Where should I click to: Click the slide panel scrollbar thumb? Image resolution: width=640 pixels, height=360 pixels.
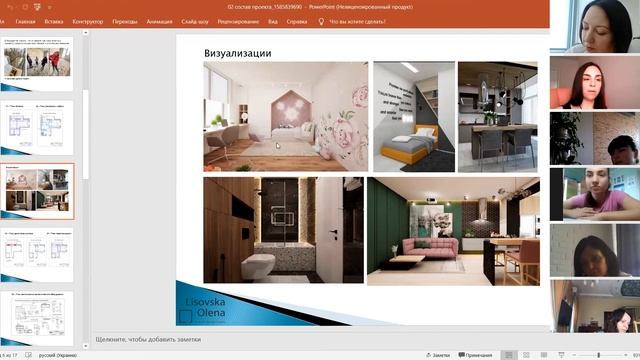85,134
